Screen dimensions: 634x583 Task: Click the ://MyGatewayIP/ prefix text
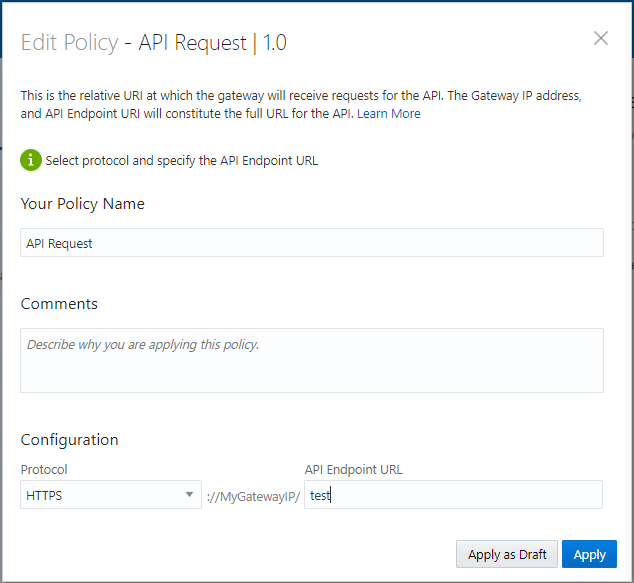tap(253, 496)
